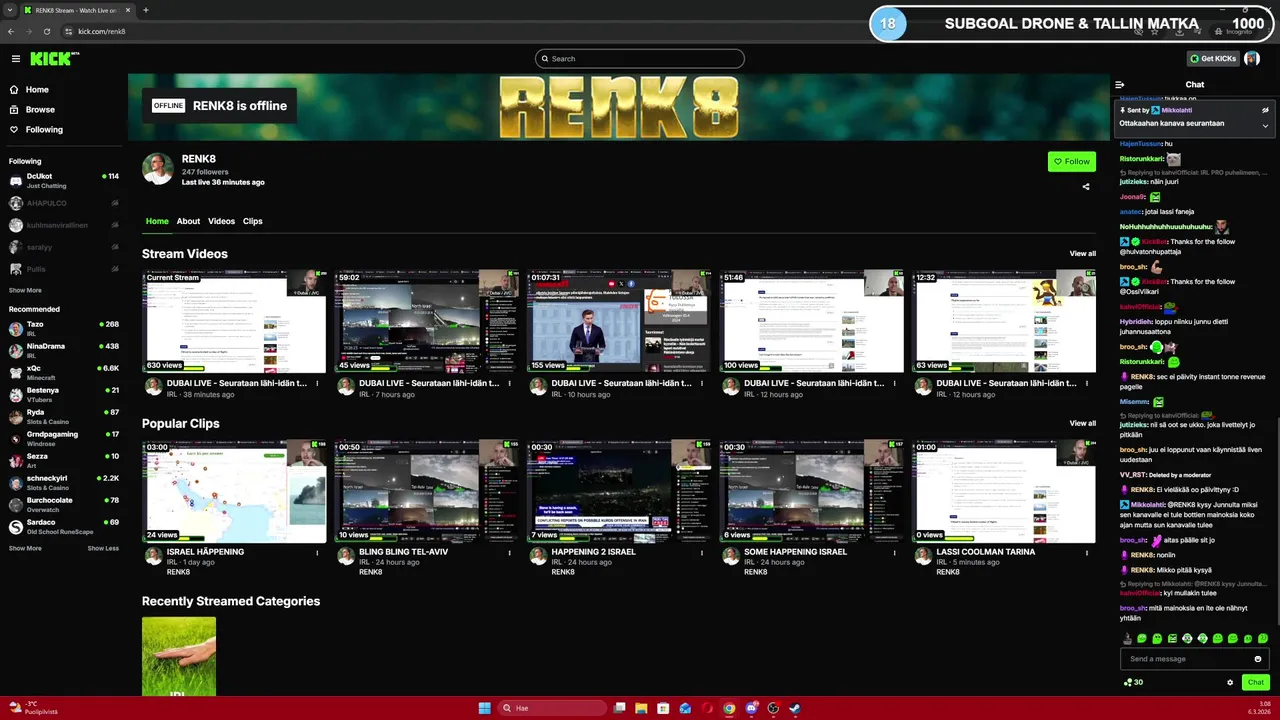Show more recommended channels

click(x=25, y=548)
